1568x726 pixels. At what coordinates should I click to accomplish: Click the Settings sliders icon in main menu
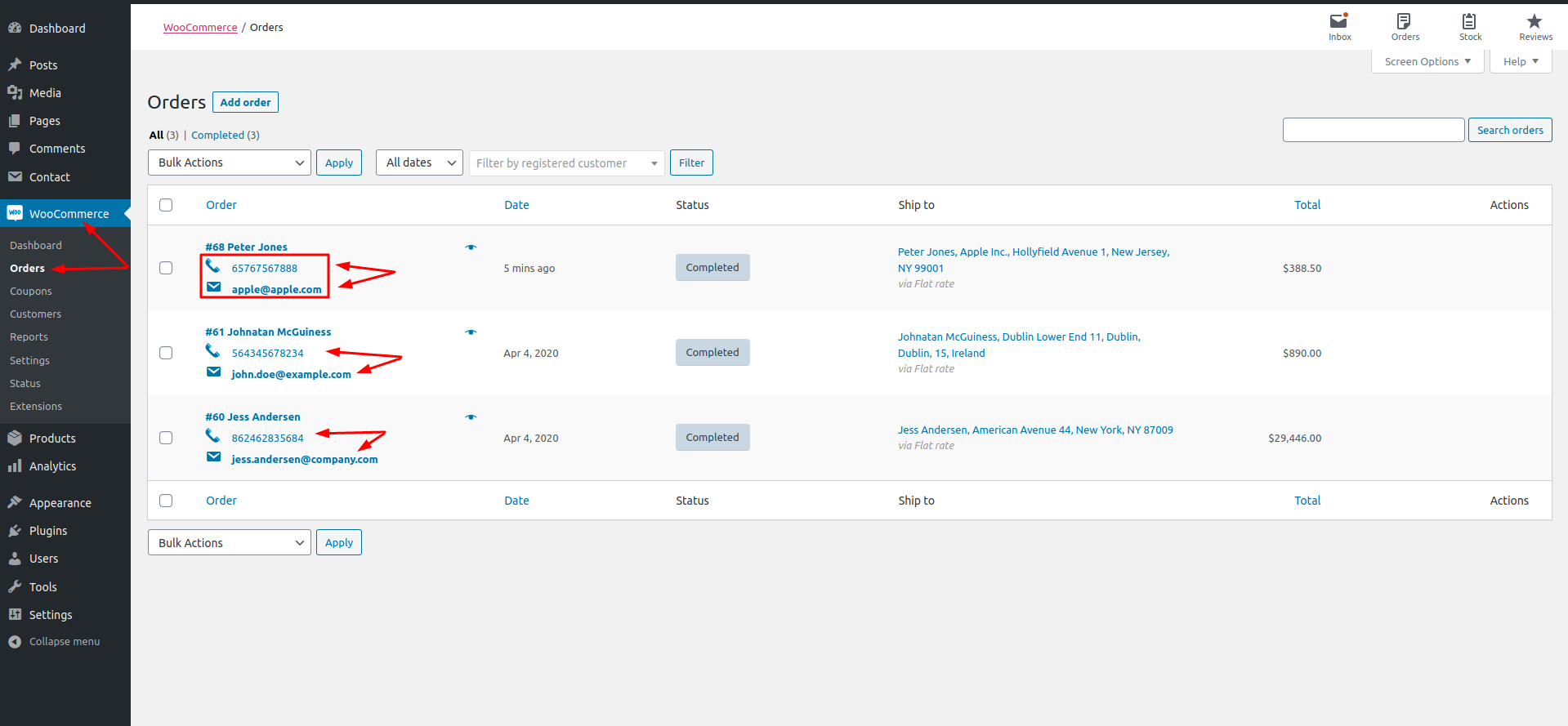tap(15, 614)
